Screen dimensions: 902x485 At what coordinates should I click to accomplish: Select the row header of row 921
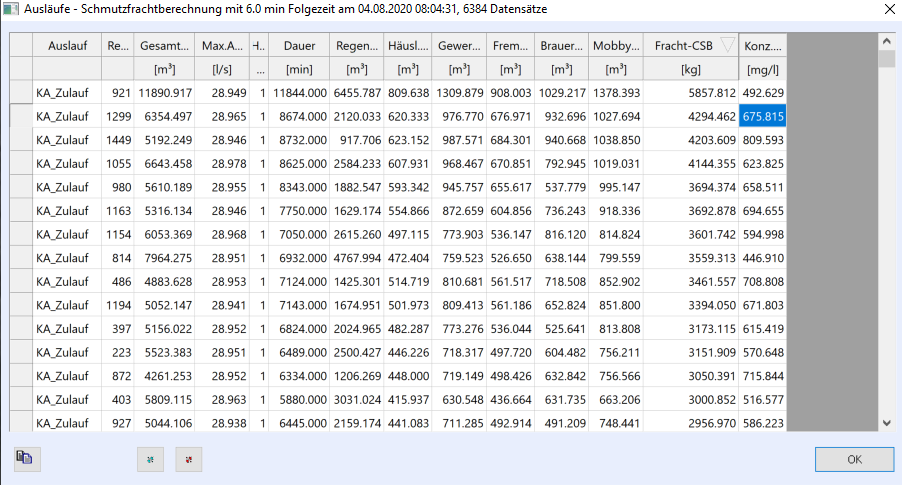point(21,93)
